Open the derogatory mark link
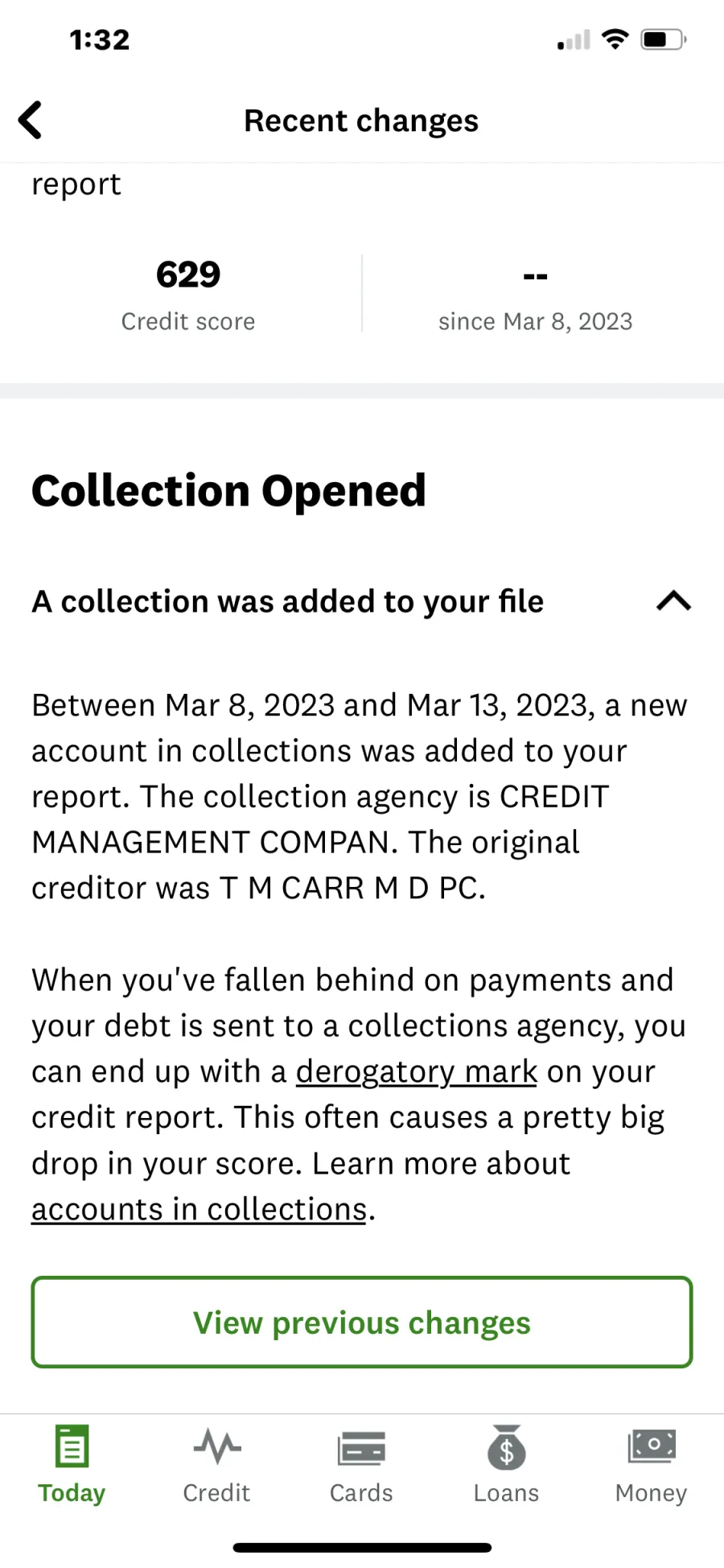Viewport: 724px width, 1568px height. pos(417,1071)
